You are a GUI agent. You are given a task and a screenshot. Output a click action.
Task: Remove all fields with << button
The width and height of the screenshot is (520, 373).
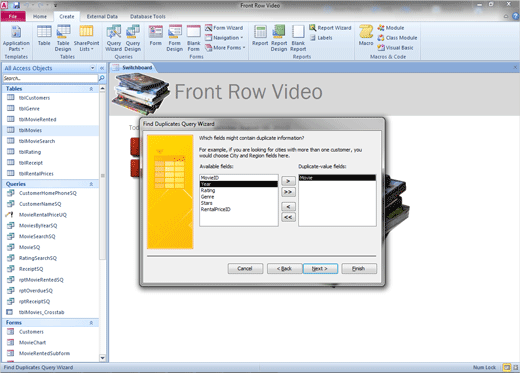tap(288, 217)
